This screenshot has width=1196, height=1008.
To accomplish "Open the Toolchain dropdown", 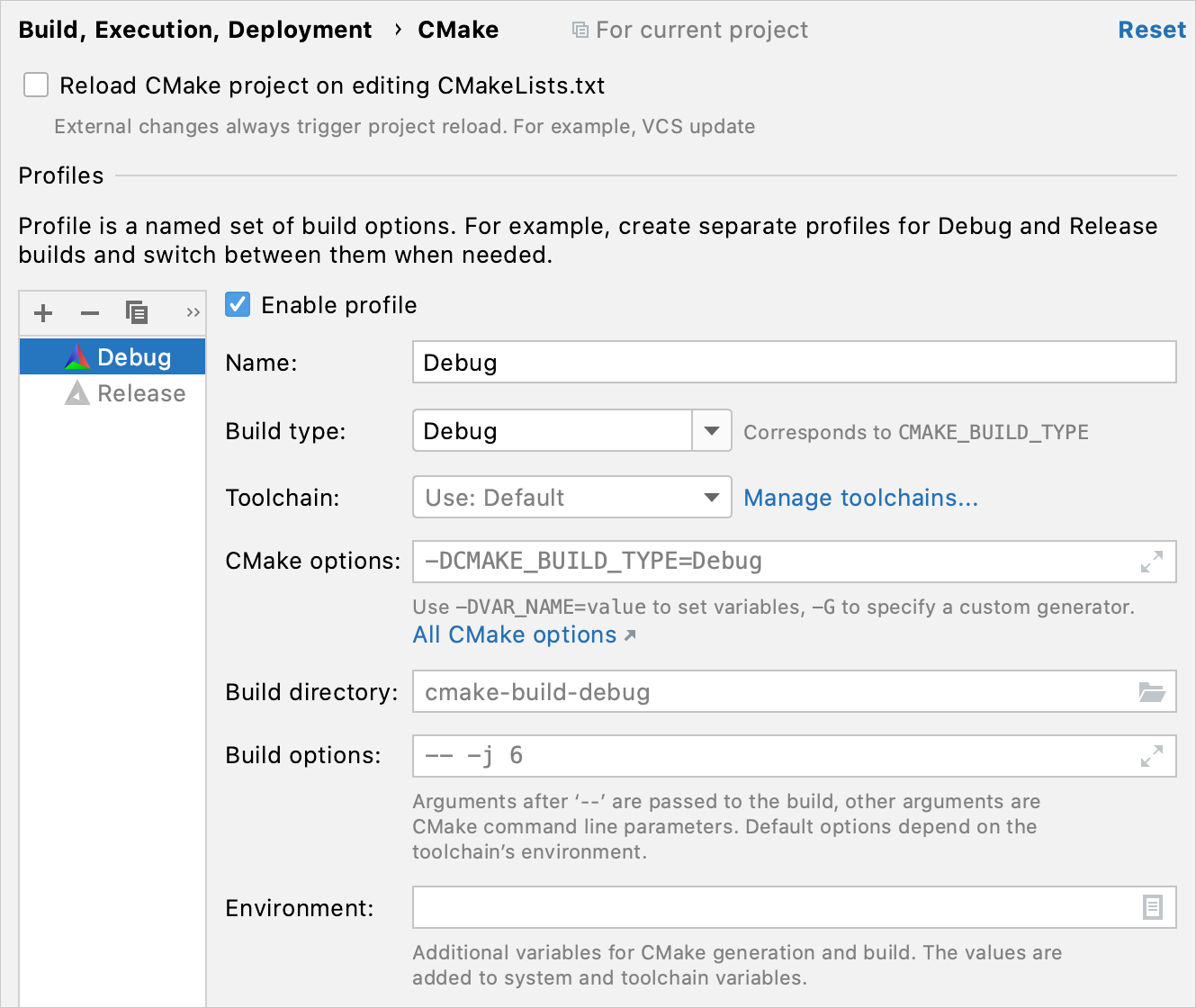I will 571,498.
